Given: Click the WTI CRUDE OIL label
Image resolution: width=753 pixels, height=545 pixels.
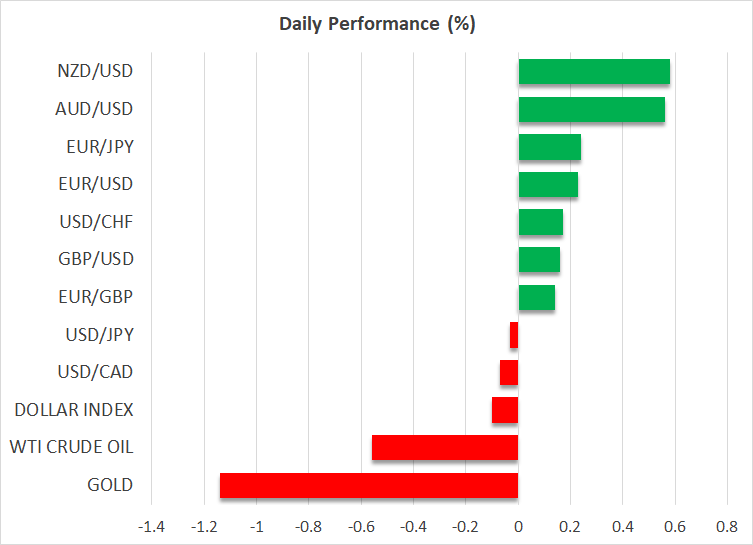Looking at the screenshot, I should pos(75,447).
